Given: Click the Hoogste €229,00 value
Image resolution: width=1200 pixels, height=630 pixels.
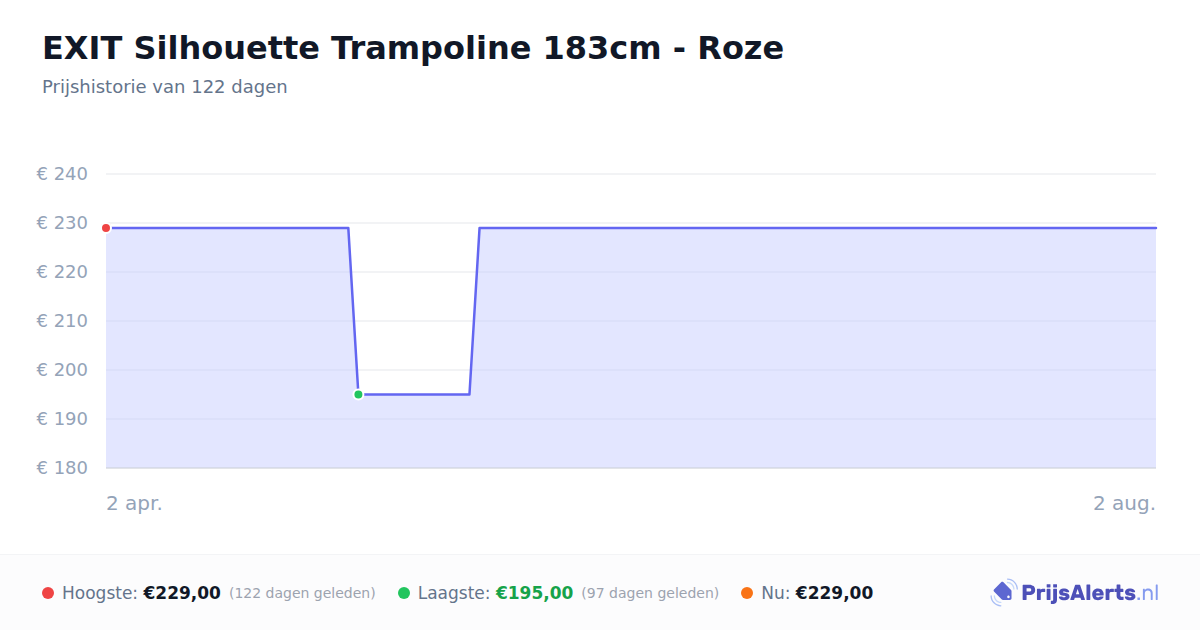Looking at the screenshot, I should pos(182,593).
